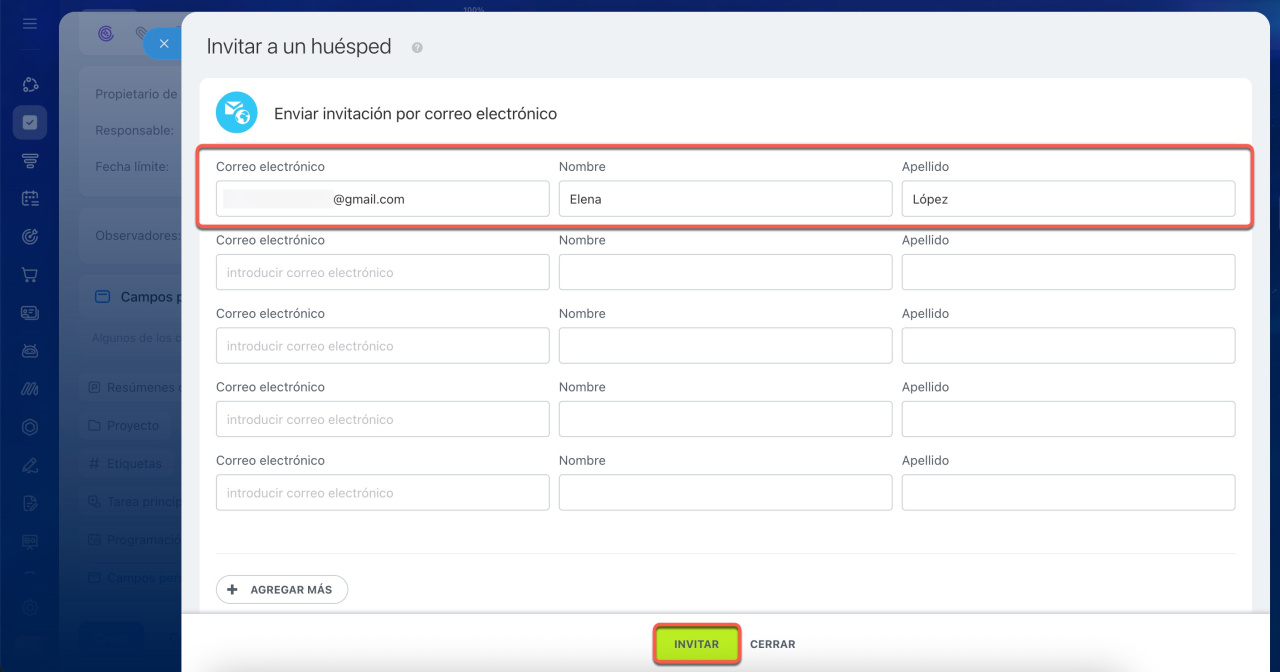Click the Cerrar button
1280x672 pixels.
[773, 644]
